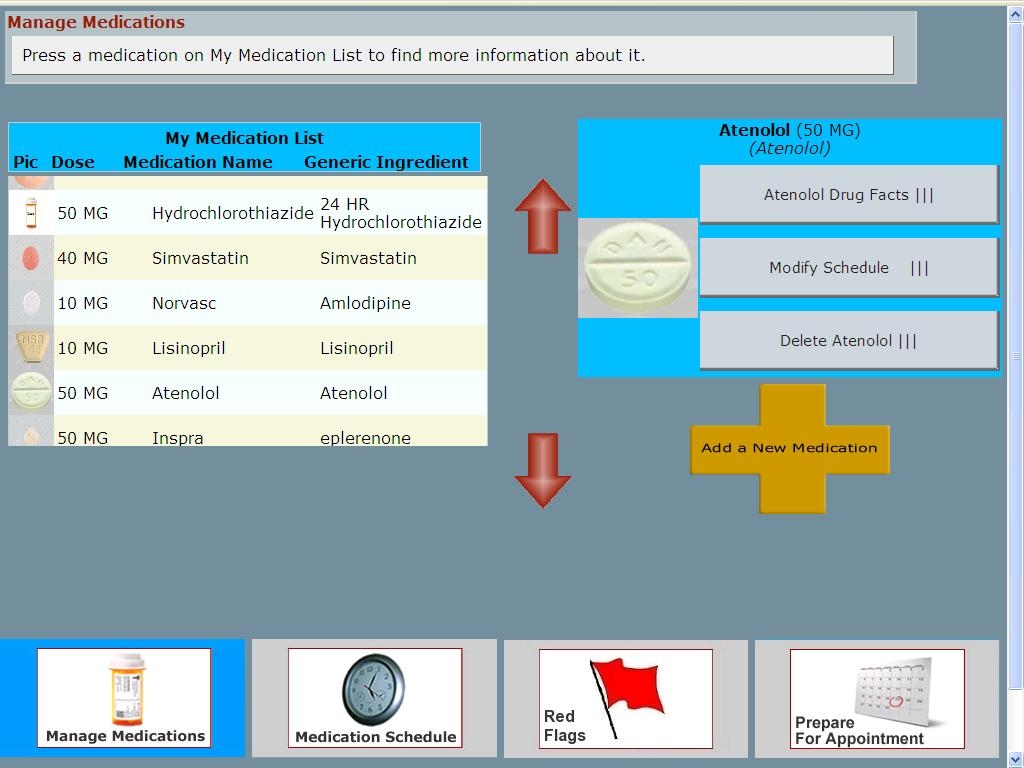Click the large Atenolol 50 pill image
1024x768 pixels.
tap(638, 268)
